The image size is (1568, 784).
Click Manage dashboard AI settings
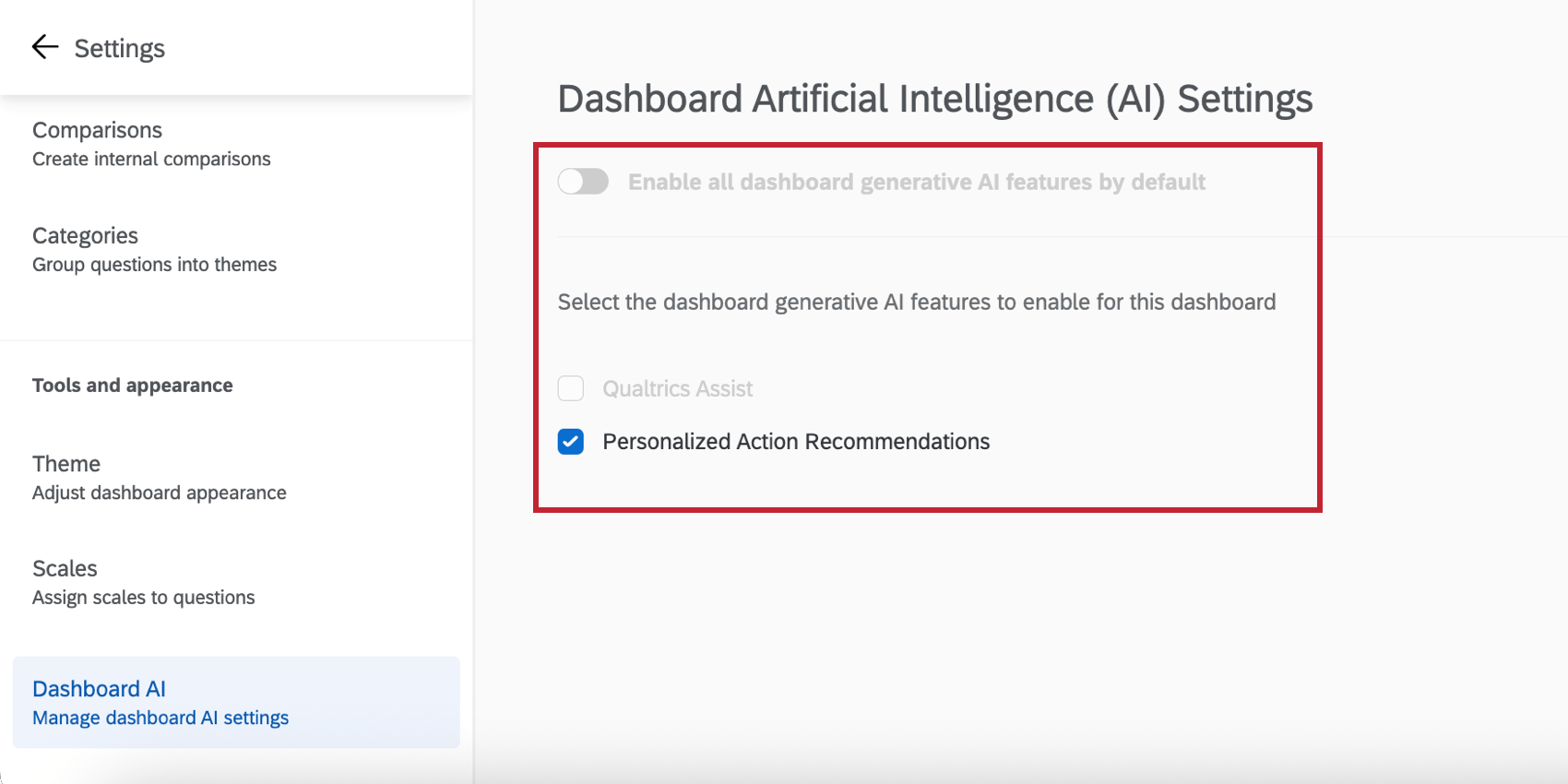pos(160,717)
